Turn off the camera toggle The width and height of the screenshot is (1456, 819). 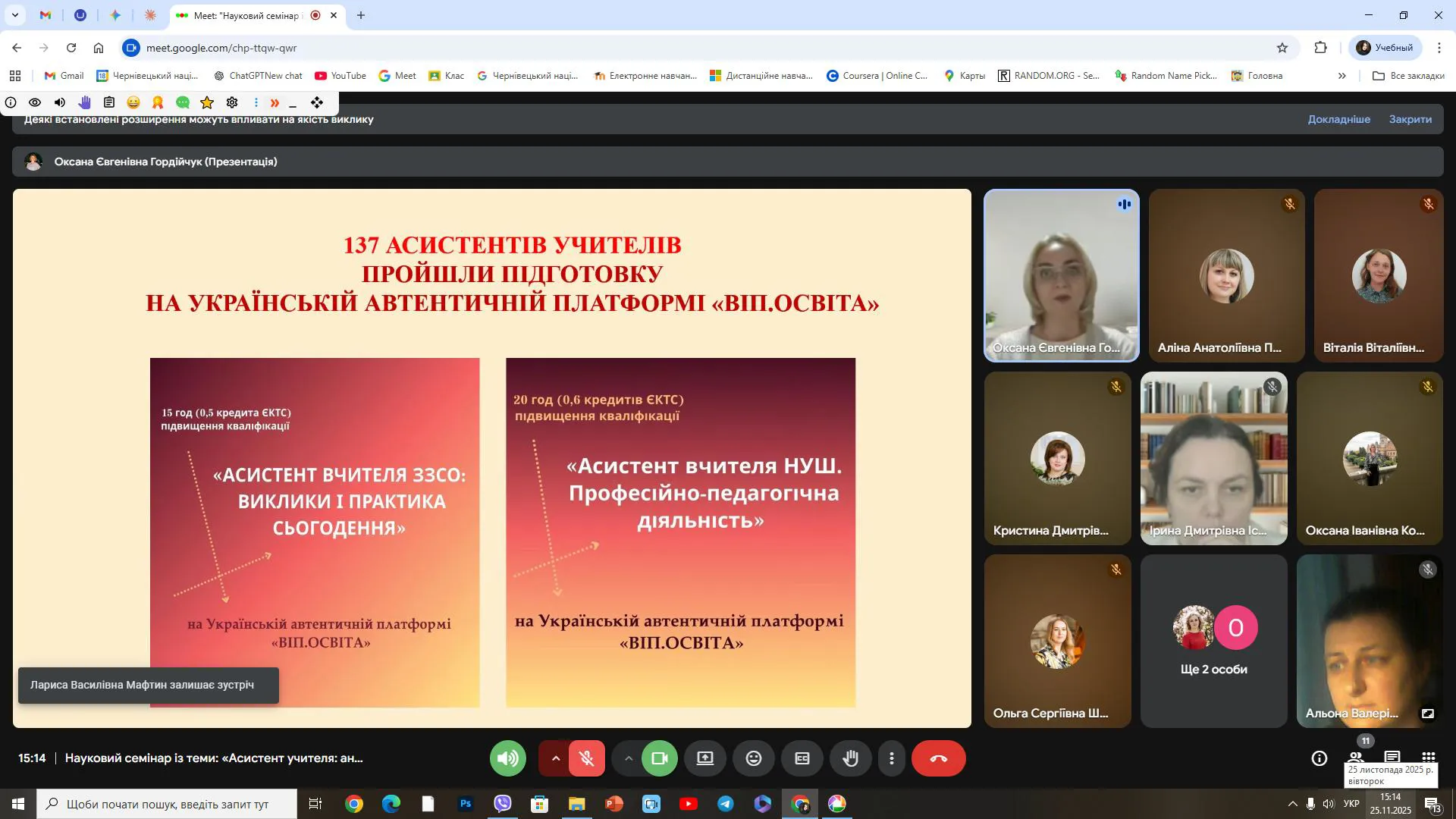coord(659,758)
